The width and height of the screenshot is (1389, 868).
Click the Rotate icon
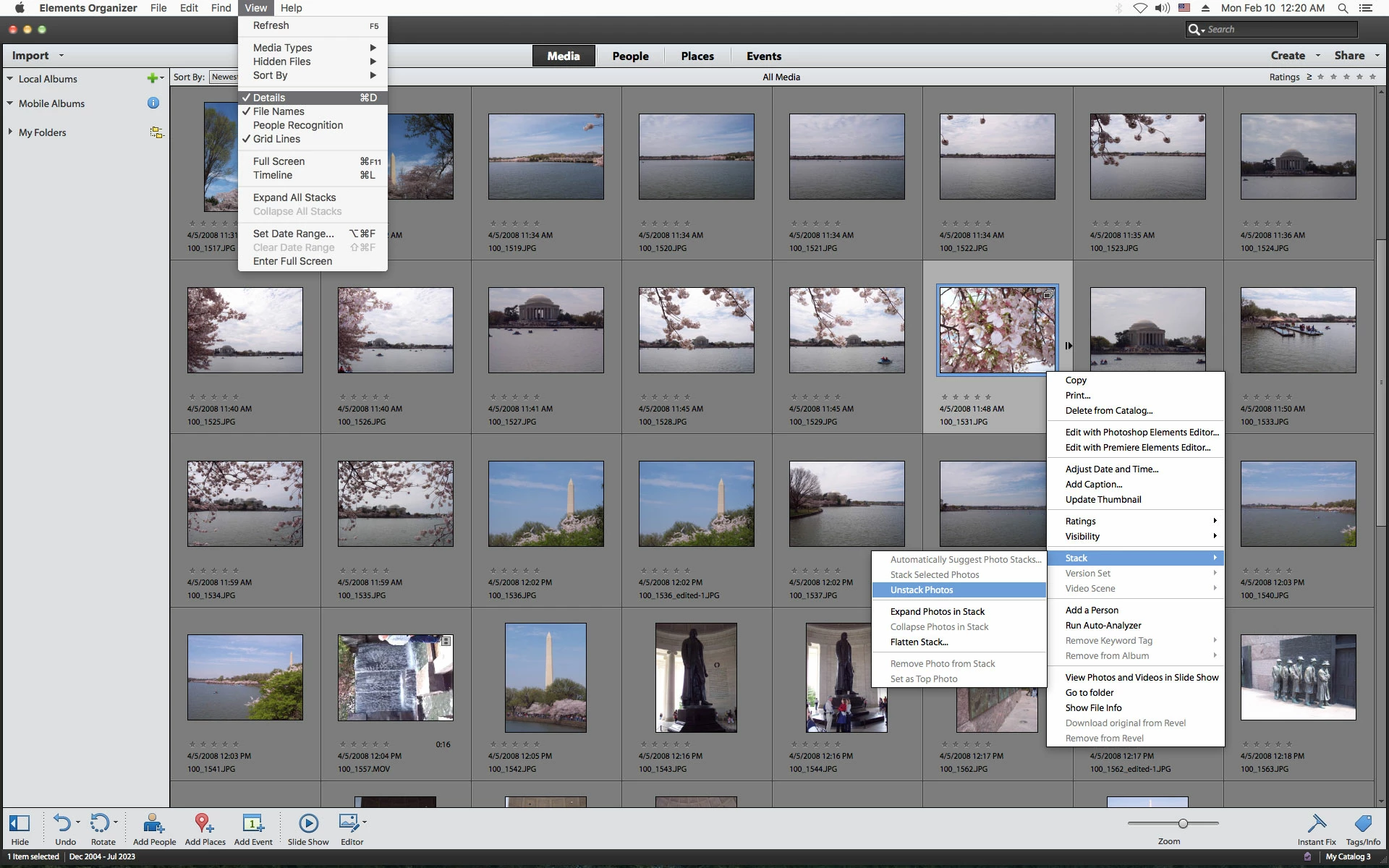click(x=100, y=824)
